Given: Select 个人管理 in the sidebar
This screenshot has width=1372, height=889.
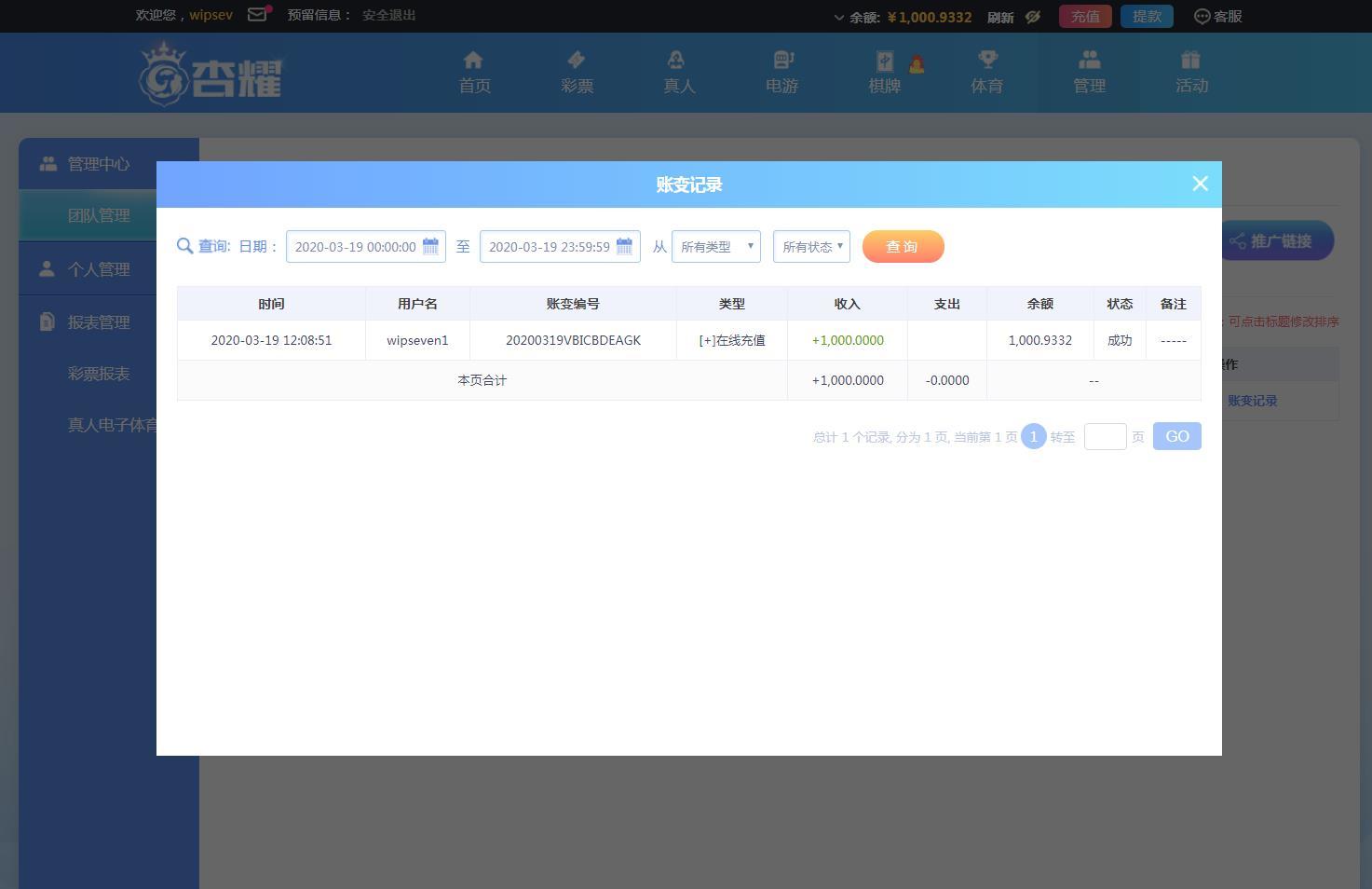Looking at the screenshot, I should (x=98, y=269).
